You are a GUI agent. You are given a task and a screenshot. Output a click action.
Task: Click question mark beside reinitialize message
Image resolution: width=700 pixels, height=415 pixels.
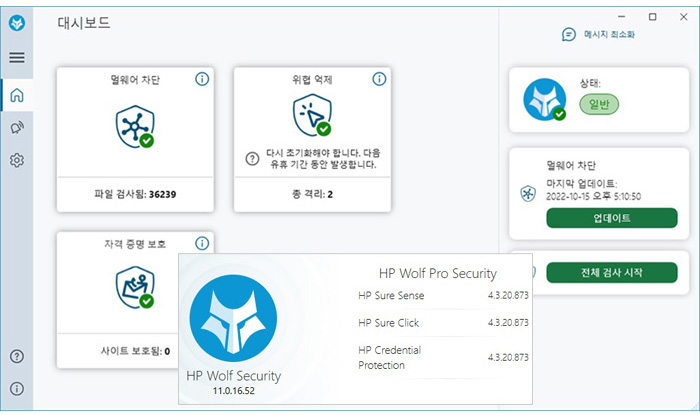[x=252, y=158]
